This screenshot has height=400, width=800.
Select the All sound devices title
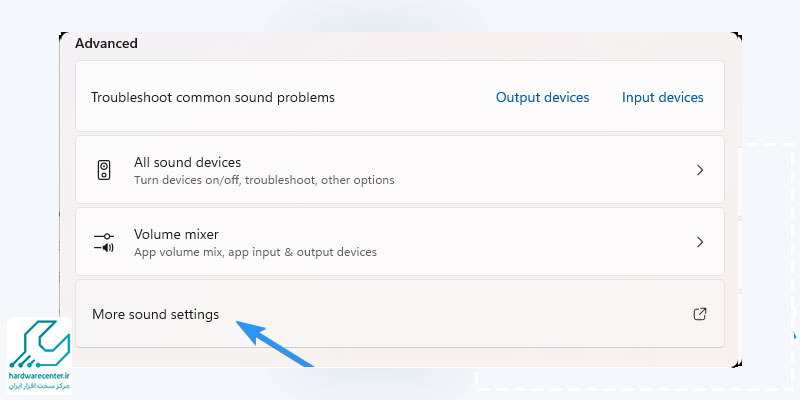click(187, 162)
